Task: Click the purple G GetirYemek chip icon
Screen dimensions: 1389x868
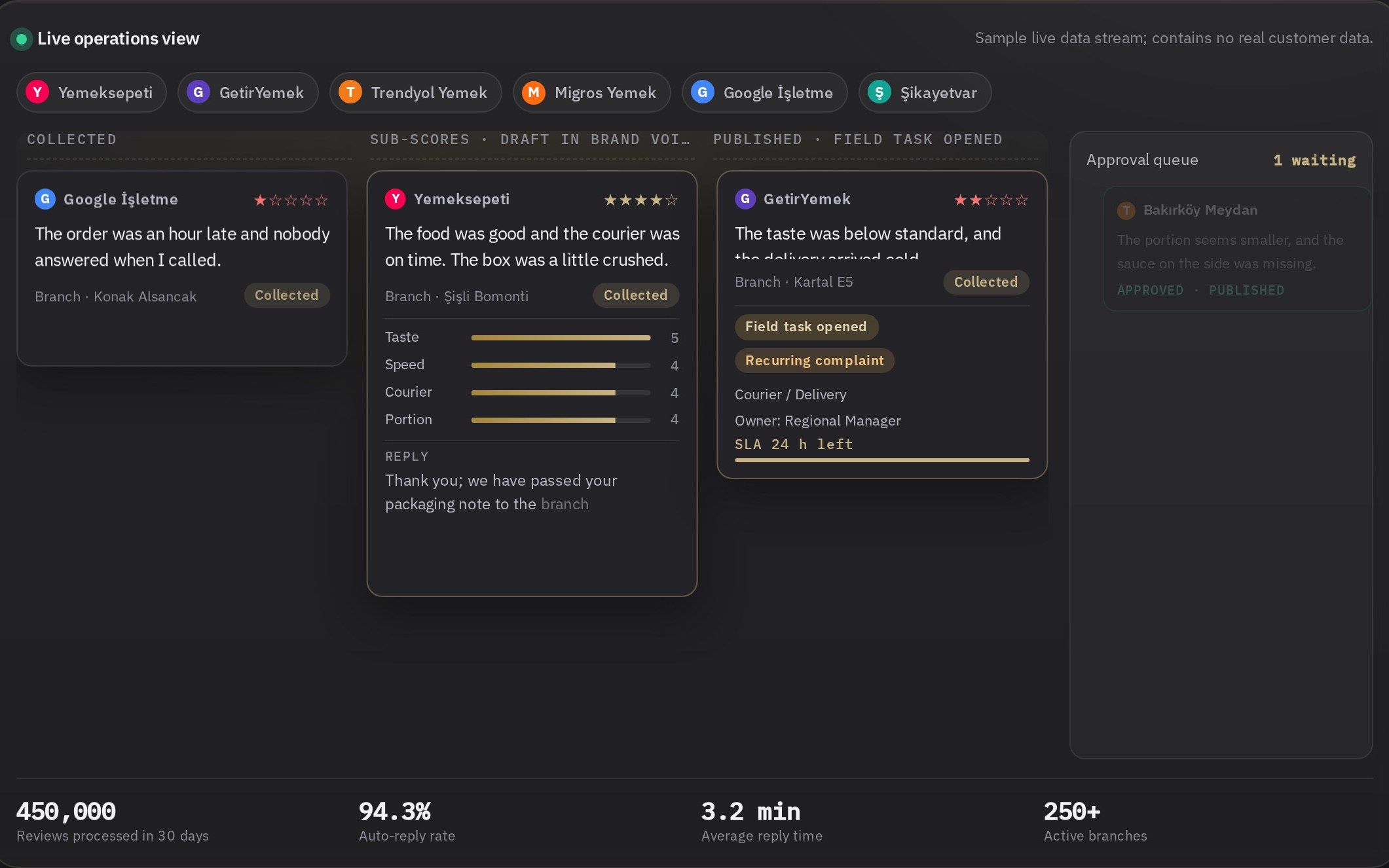Action: tap(198, 92)
